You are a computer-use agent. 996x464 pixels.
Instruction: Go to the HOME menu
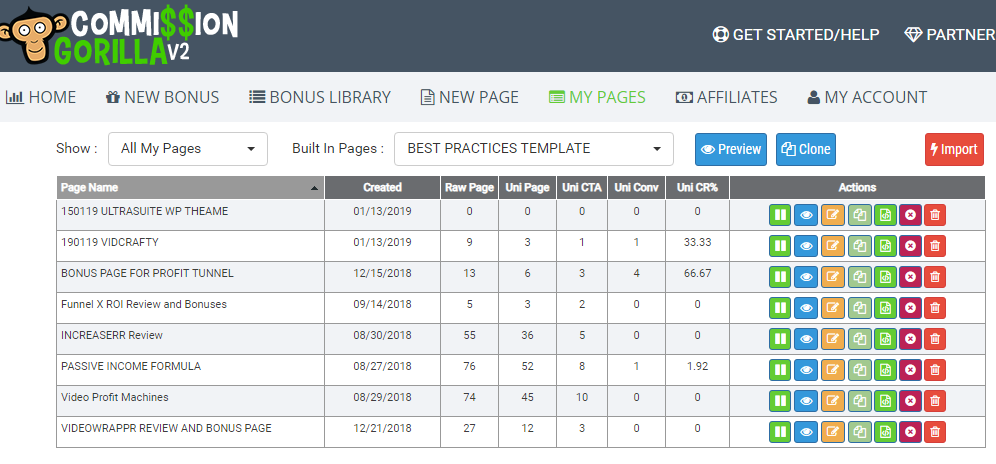tap(41, 97)
